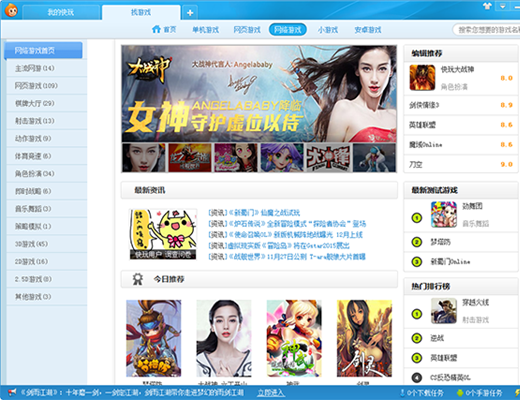The image size is (520, 400).
Task: Open 梦塔防 in 最新测试游戏 list
Action: point(461,242)
